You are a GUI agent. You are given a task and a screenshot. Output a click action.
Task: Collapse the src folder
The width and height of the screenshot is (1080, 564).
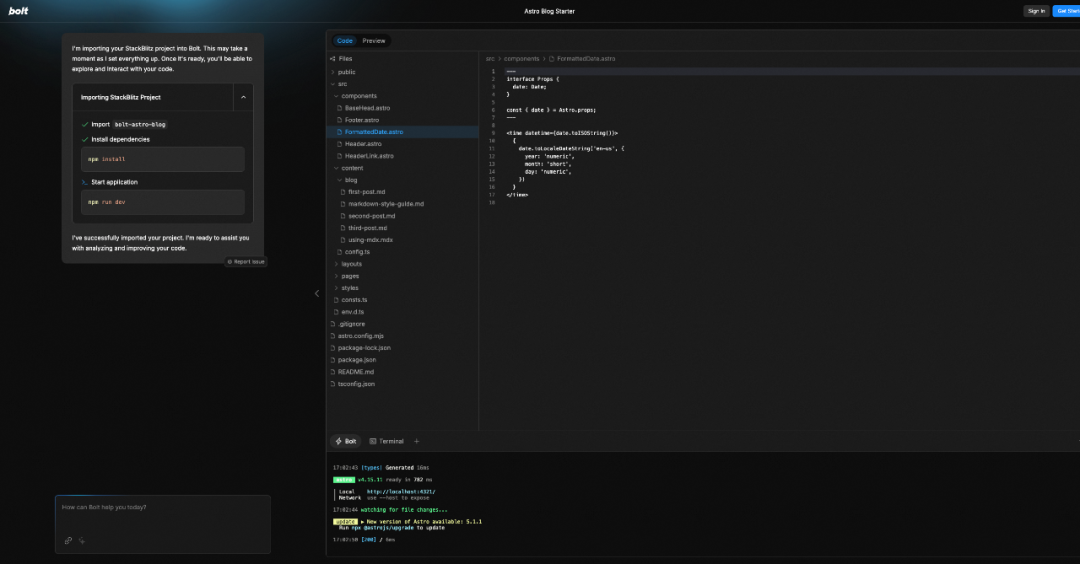(x=342, y=84)
